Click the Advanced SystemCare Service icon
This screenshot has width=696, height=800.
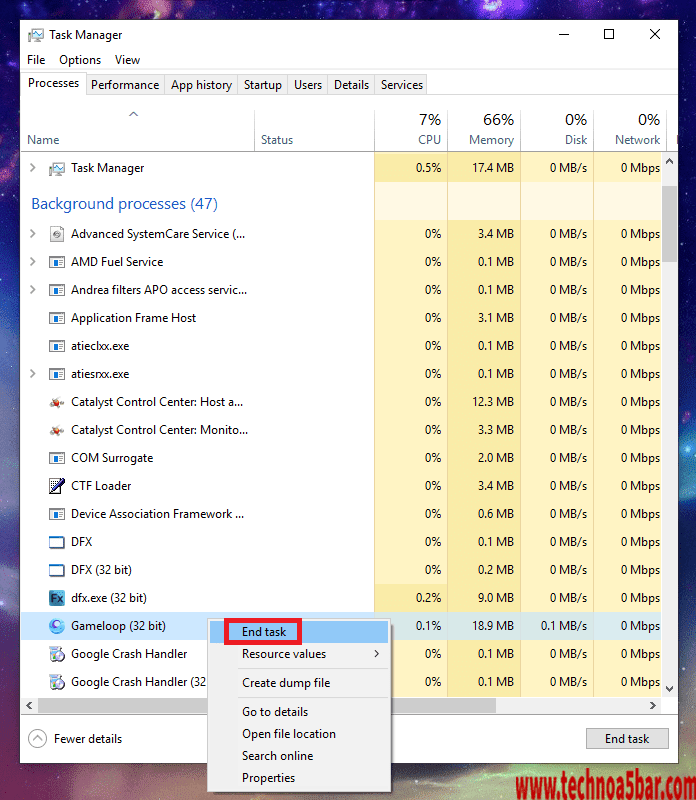tap(57, 234)
